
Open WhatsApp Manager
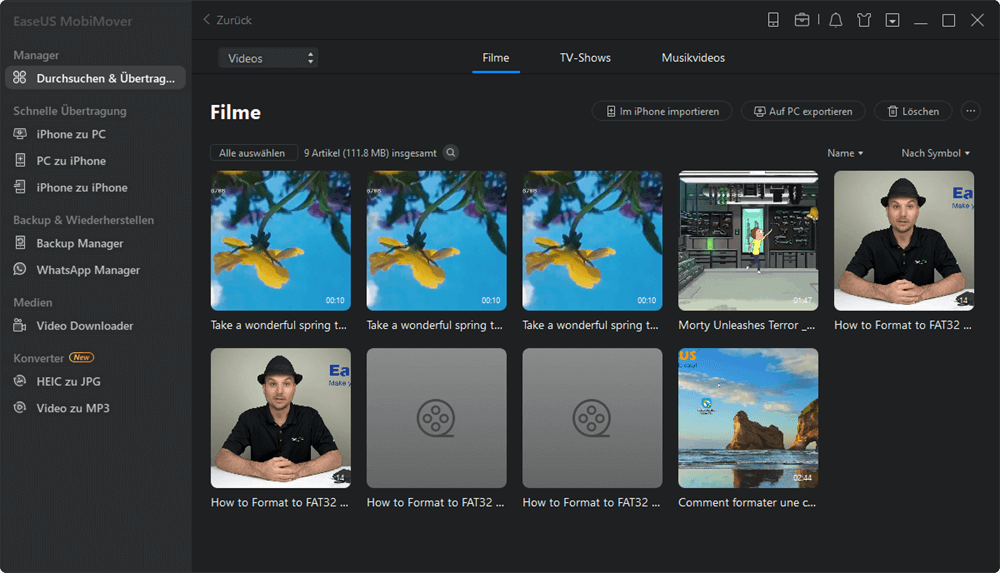point(88,270)
